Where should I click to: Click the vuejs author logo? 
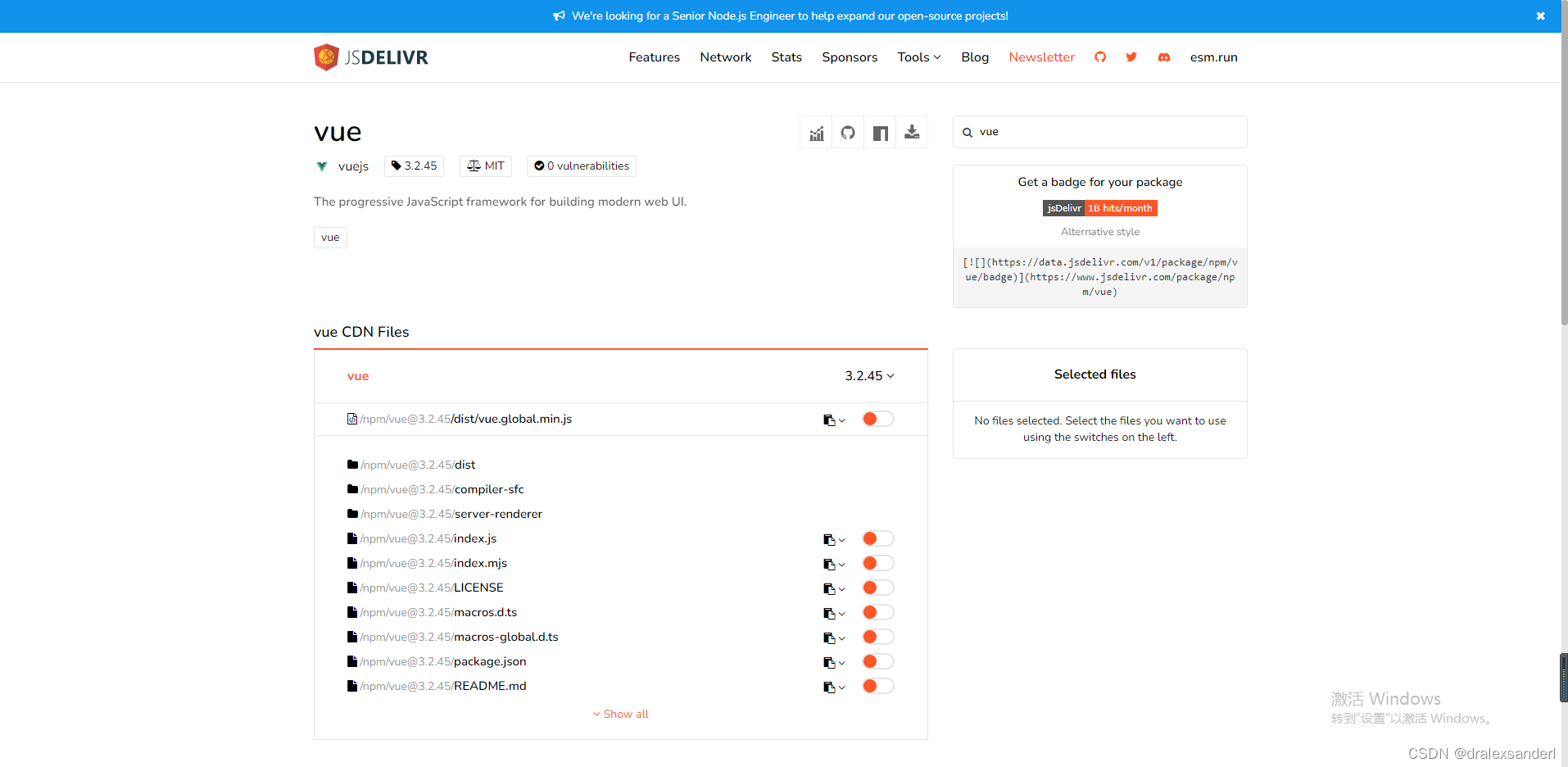point(322,166)
